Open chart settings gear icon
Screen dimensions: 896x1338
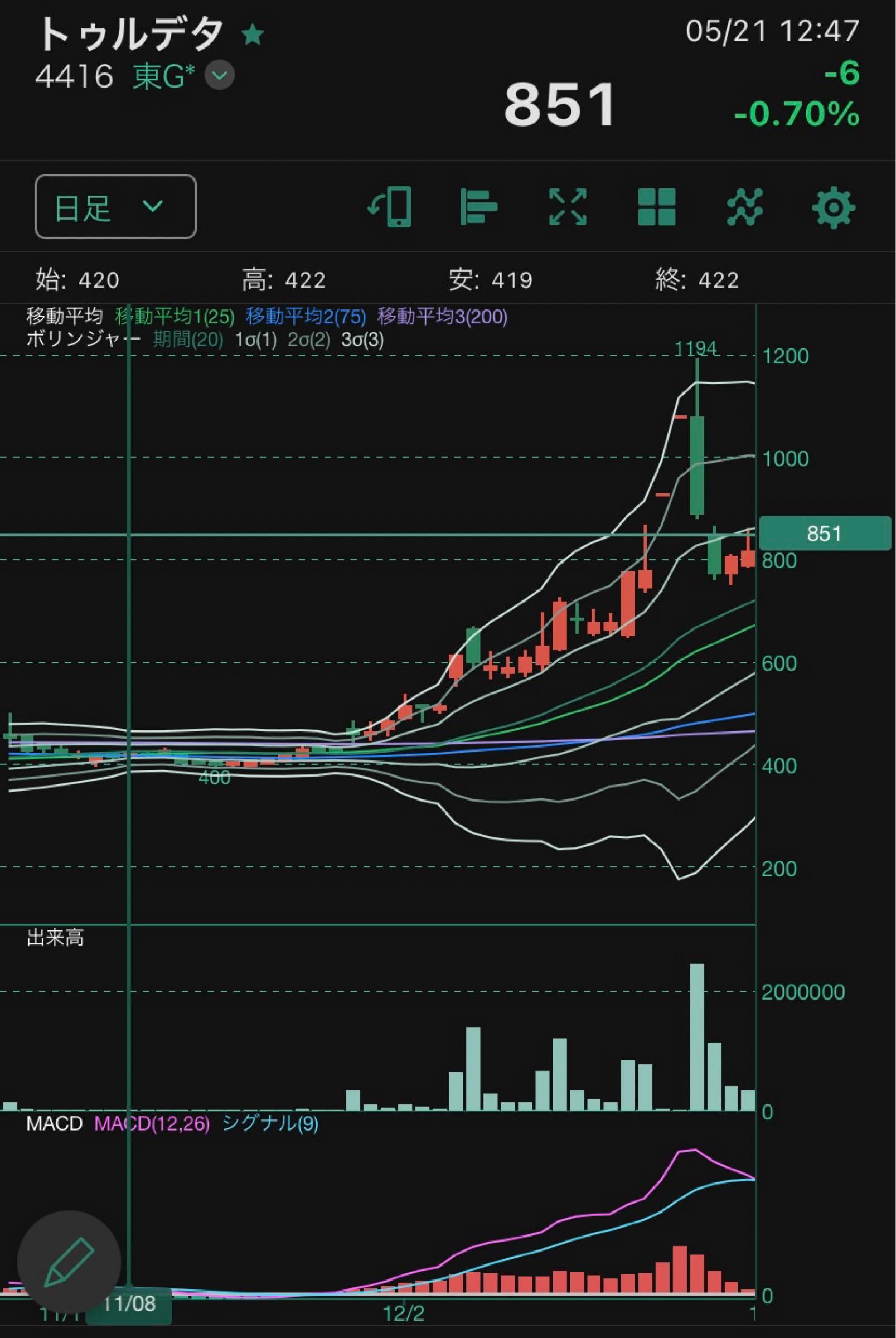[x=833, y=207]
